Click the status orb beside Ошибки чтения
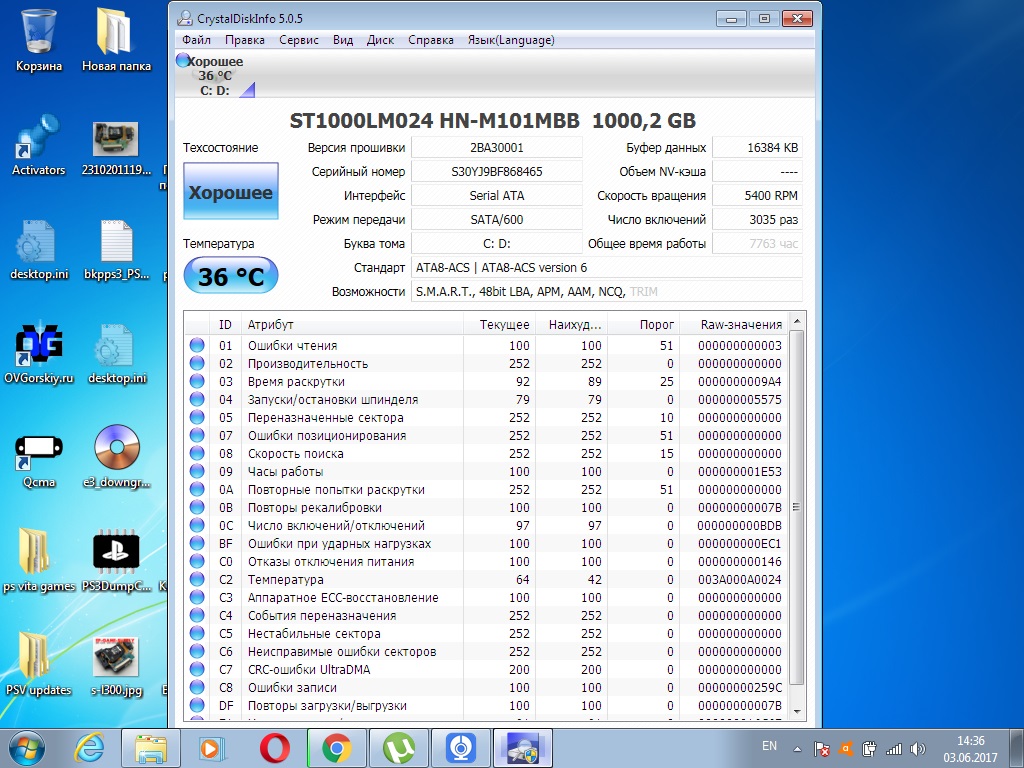Screen dimensions: 1024x768 point(197,346)
